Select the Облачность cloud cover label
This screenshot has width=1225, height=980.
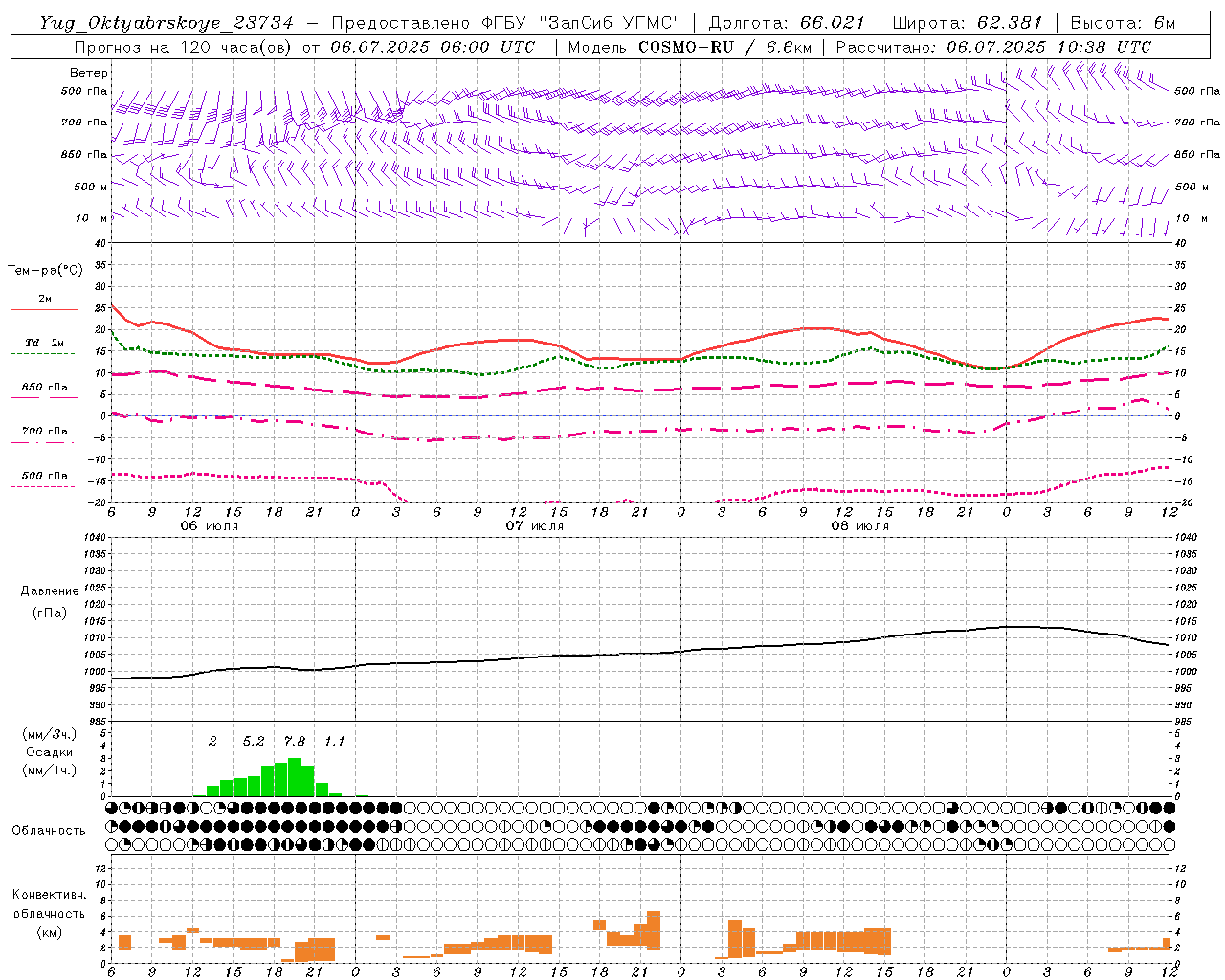tap(49, 830)
